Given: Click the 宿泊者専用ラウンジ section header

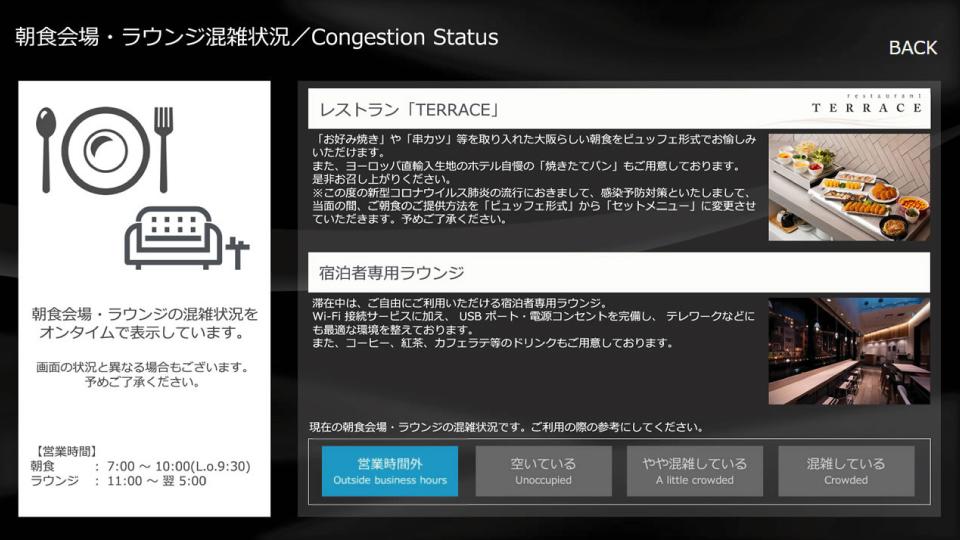Looking at the screenshot, I should tap(619, 272).
